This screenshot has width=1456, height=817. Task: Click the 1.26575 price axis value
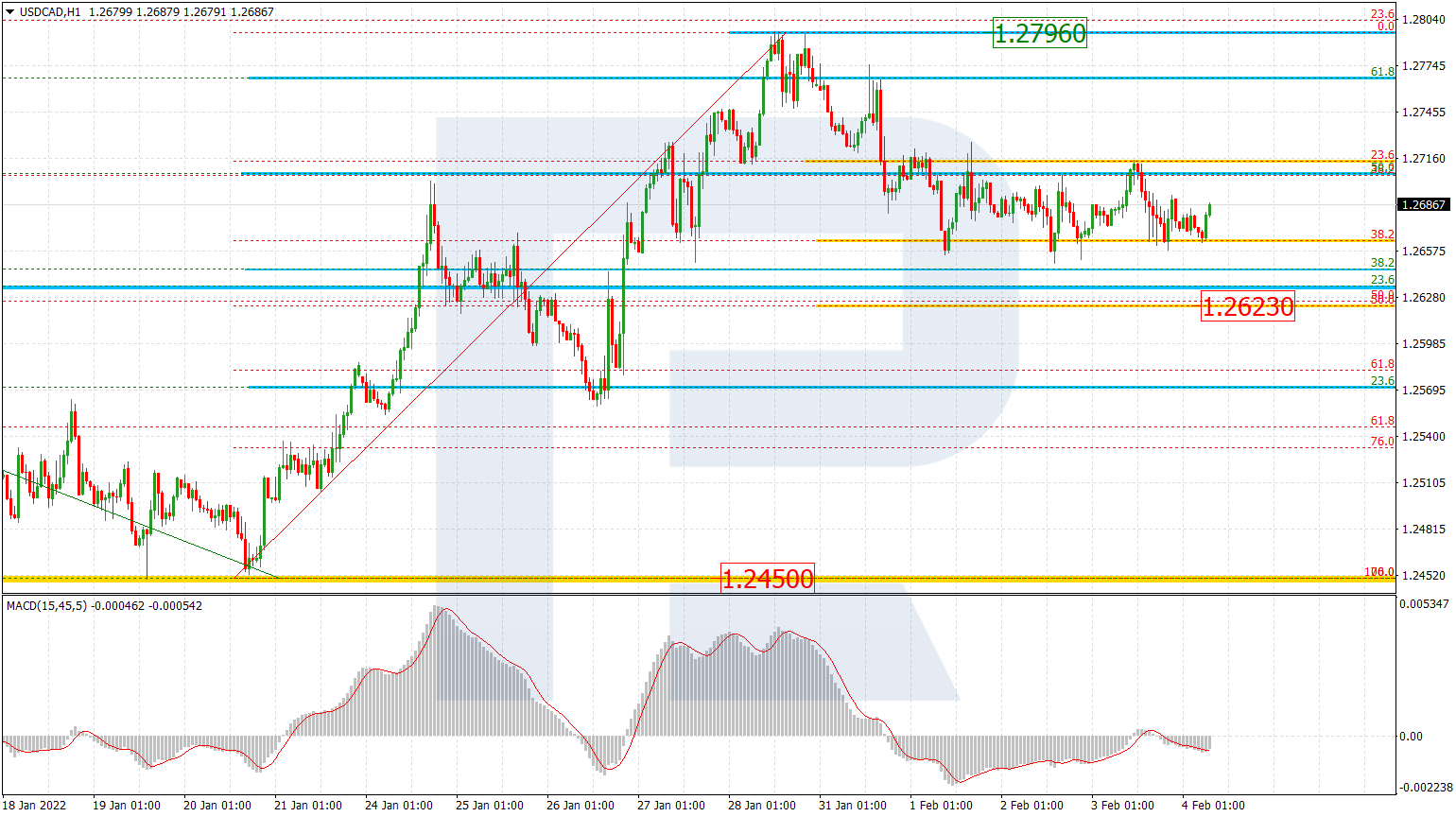tap(1424, 251)
